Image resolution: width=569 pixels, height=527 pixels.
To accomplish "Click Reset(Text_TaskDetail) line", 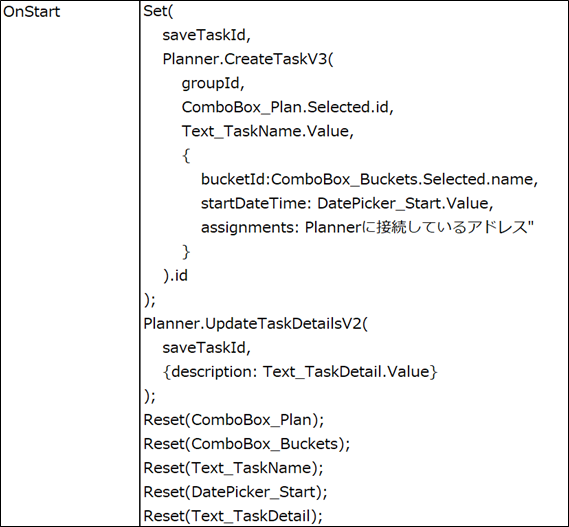I will pyautogui.click(x=233, y=516).
